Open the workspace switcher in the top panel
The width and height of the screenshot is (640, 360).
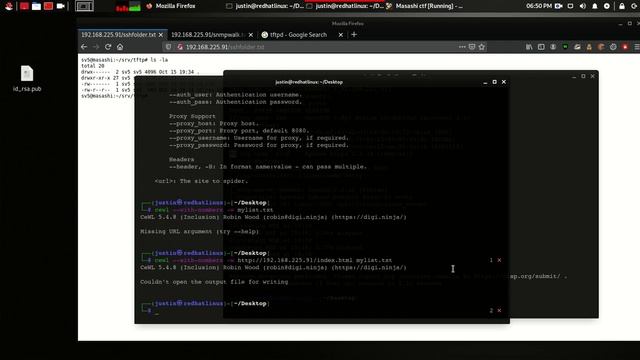tap(84, 6)
